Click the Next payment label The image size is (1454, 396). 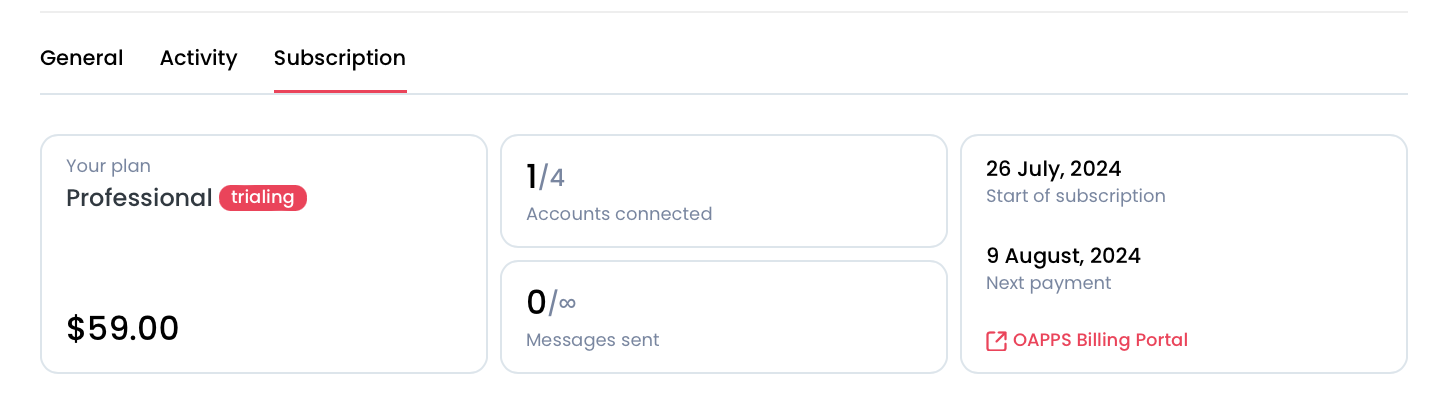[x=1049, y=283]
